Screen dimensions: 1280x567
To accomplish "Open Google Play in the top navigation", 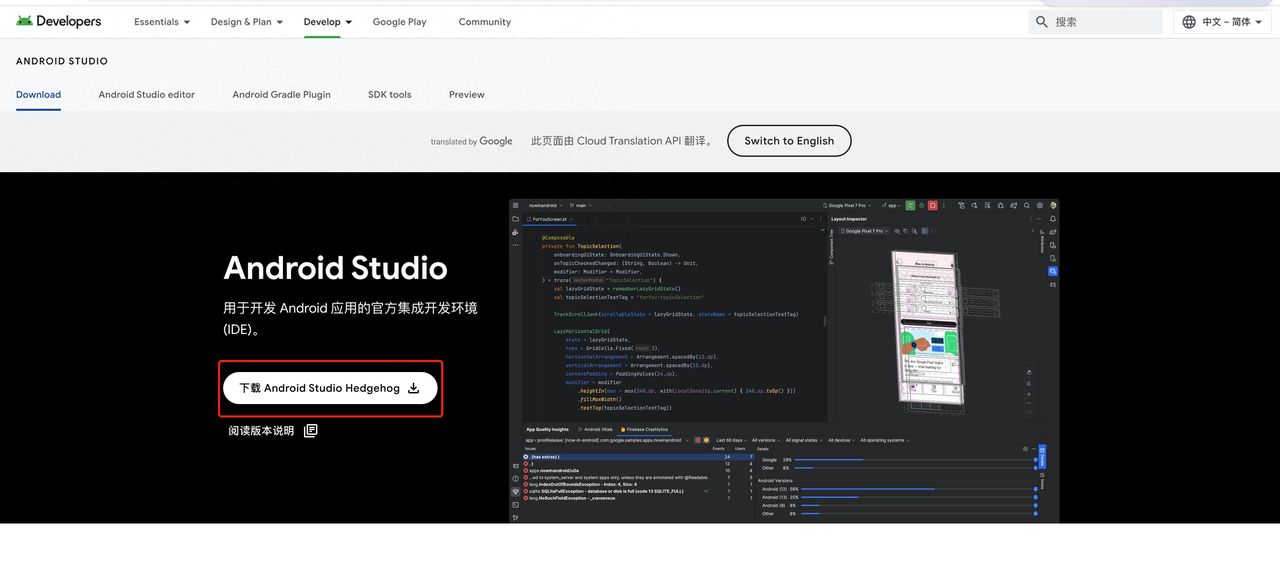I will click(399, 22).
